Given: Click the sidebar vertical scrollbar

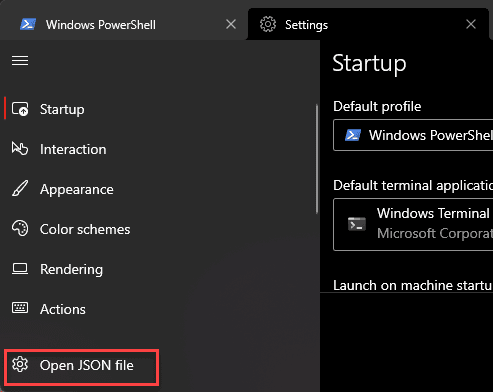Looking at the screenshot, I should [317, 158].
